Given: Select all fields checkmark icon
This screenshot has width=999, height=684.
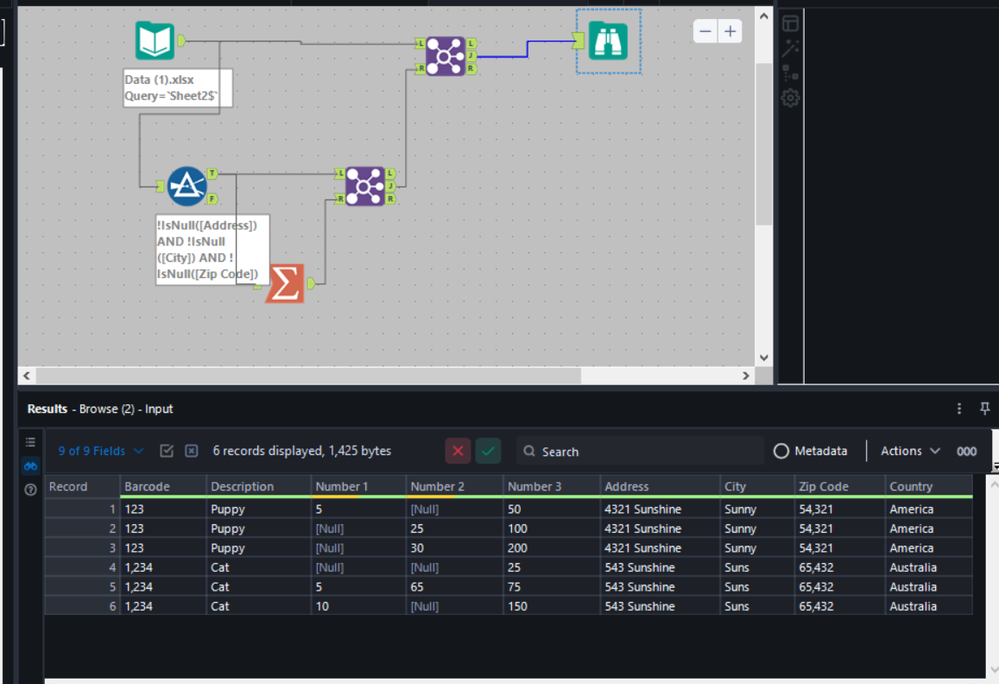Looking at the screenshot, I should pyautogui.click(x=167, y=451).
